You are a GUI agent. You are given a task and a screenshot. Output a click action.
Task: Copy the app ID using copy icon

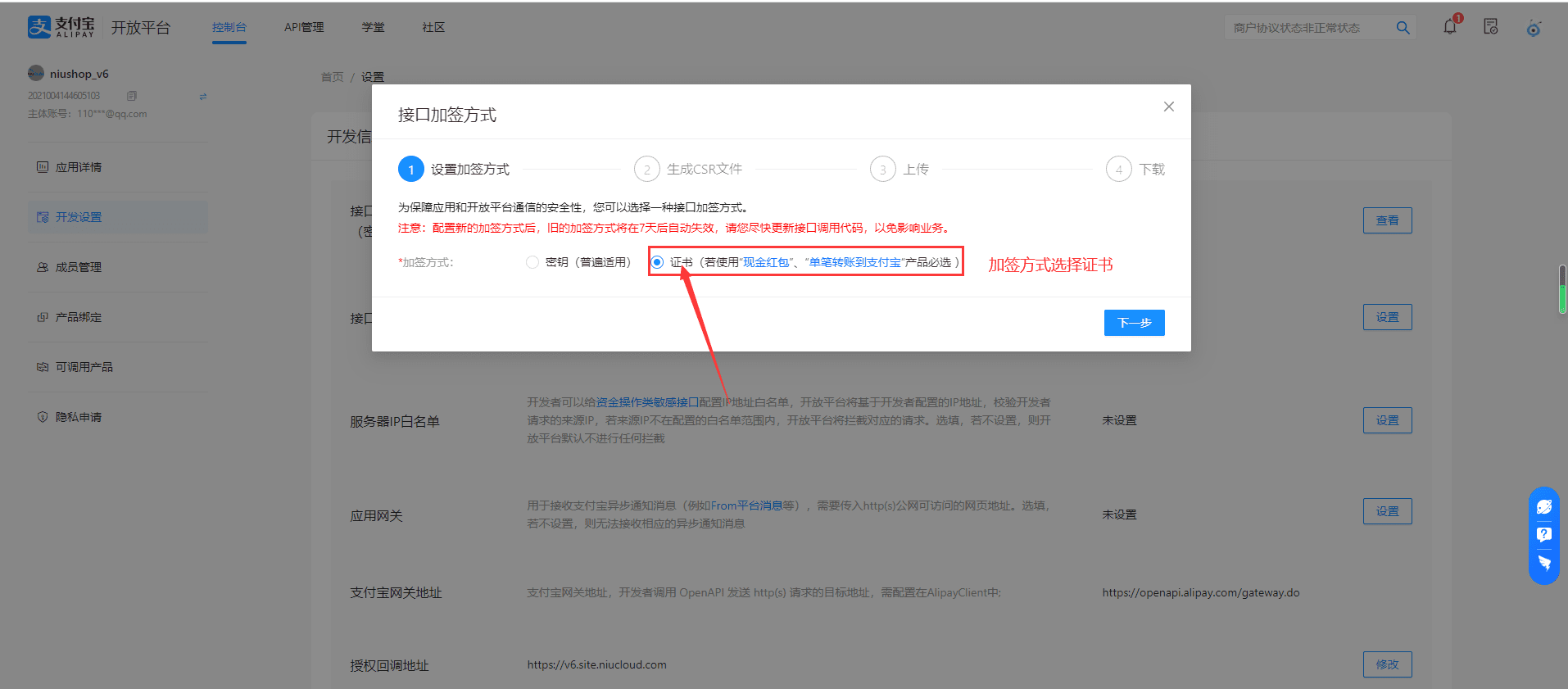click(x=132, y=96)
